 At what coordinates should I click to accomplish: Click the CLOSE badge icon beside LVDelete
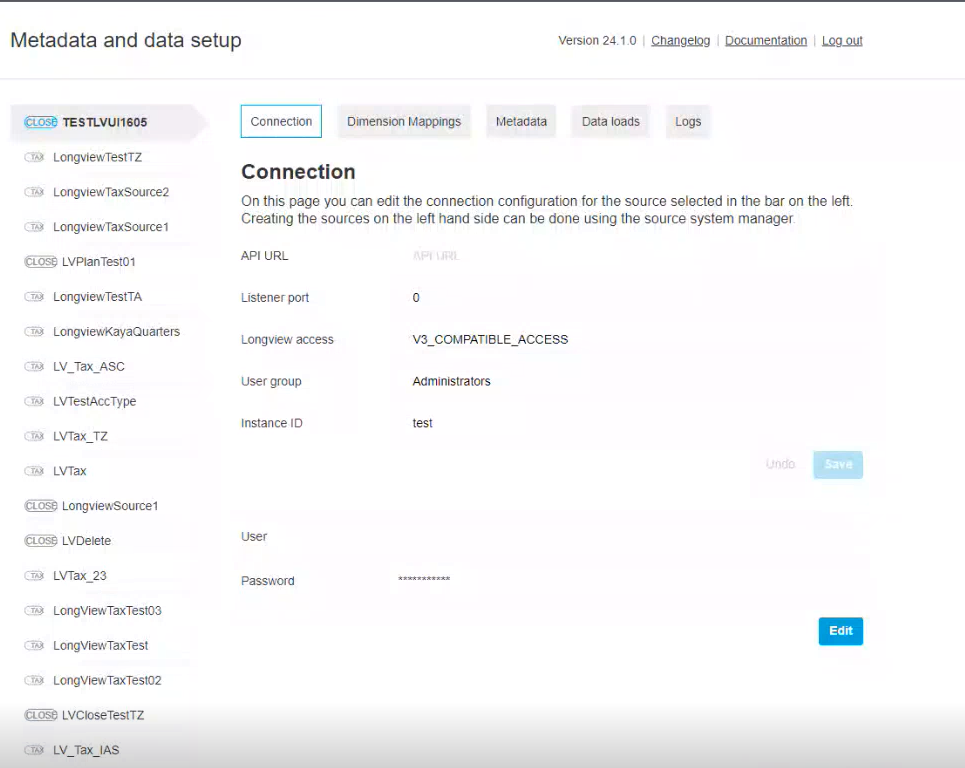click(x=40, y=541)
